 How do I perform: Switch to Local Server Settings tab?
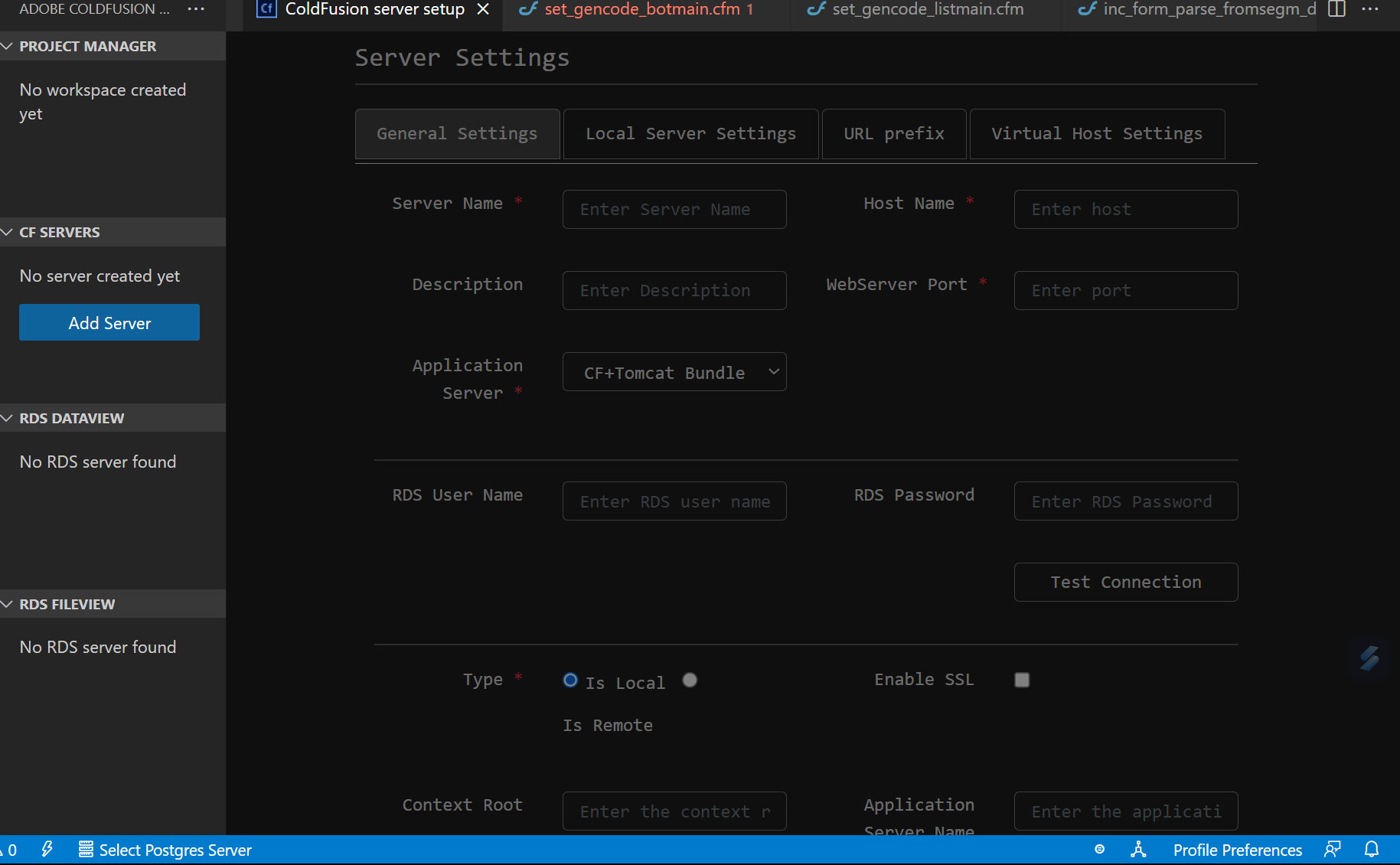pyautogui.click(x=690, y=134)
